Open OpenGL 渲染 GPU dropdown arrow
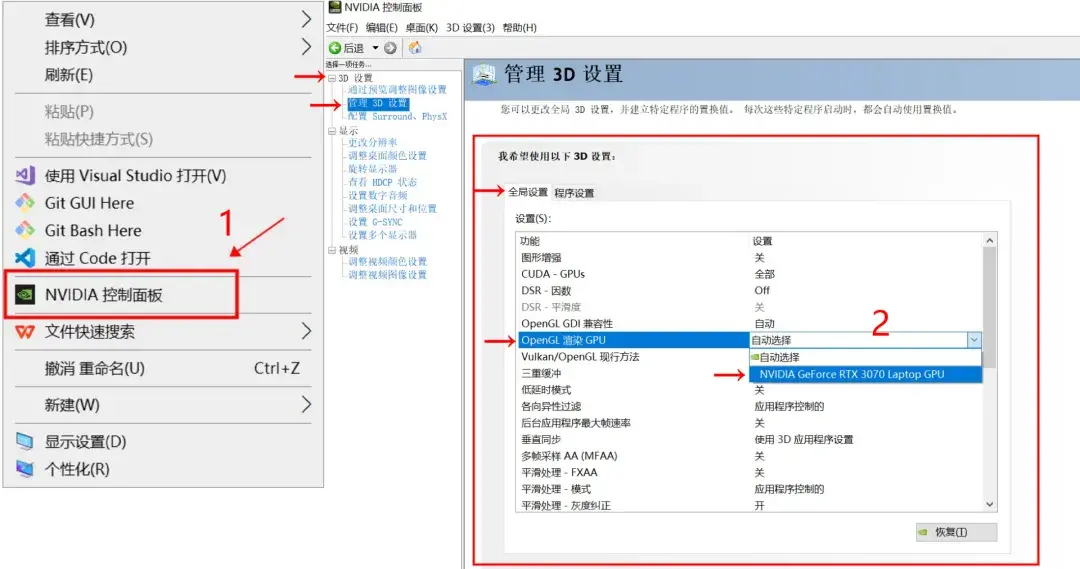This screenshot has width=1080, height=569. [973, 340]
